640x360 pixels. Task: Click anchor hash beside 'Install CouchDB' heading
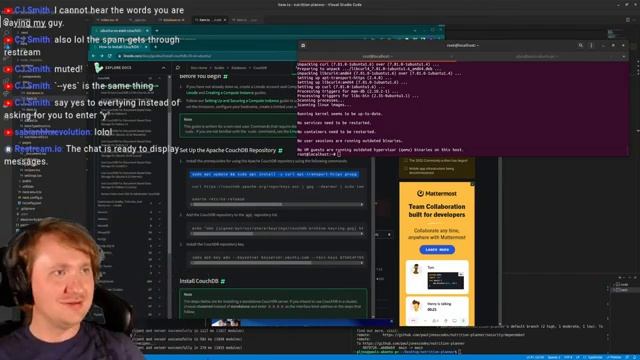click(x=223, y=281)
